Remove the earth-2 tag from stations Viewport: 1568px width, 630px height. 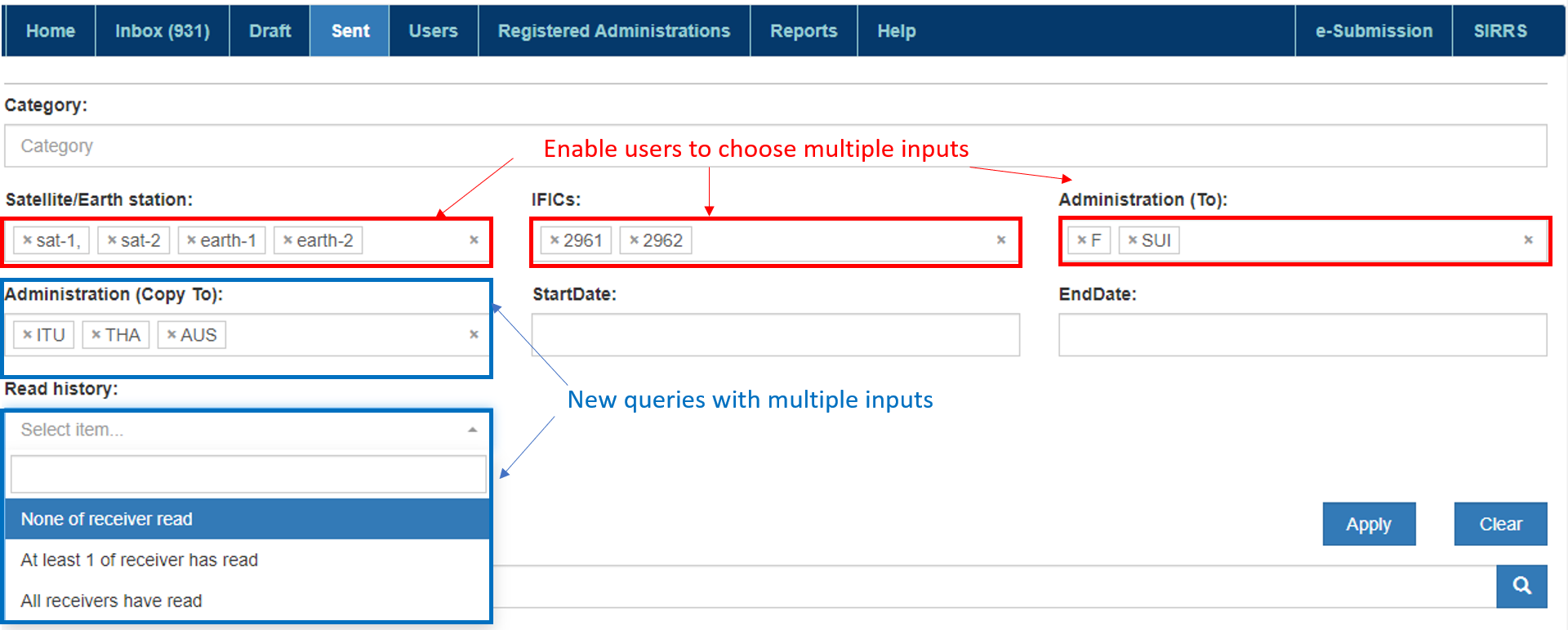287,240
